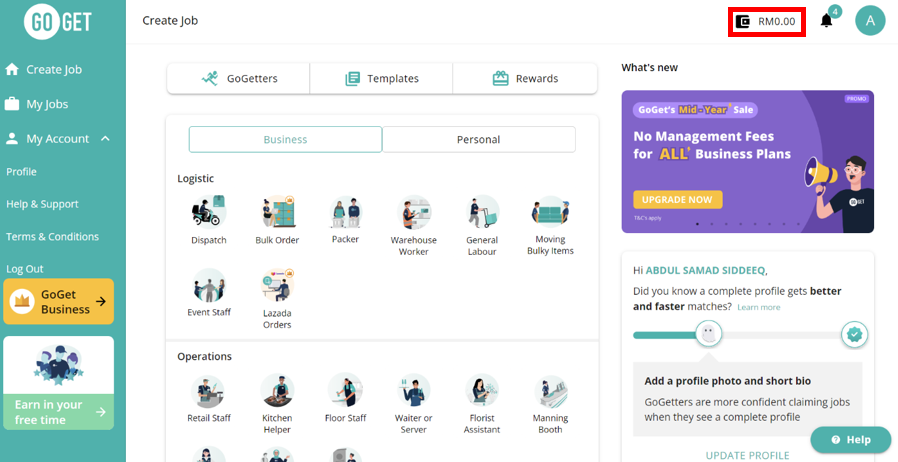Open the Rewards tab
Image resolution: width=898 pixels, height=462 pixels.
click(525, 78)
